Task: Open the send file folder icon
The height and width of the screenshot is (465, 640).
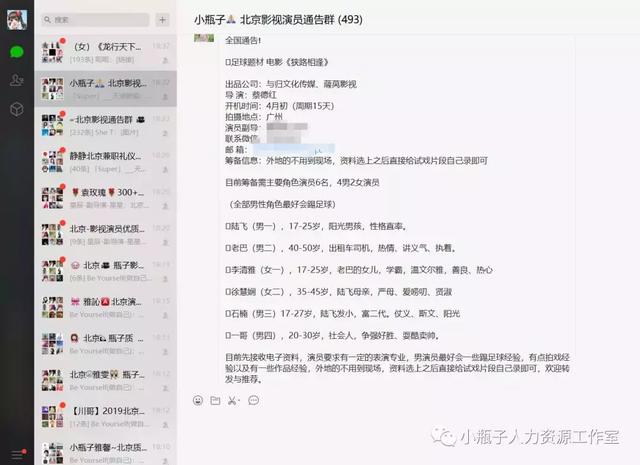Action: tap(215, 400)
